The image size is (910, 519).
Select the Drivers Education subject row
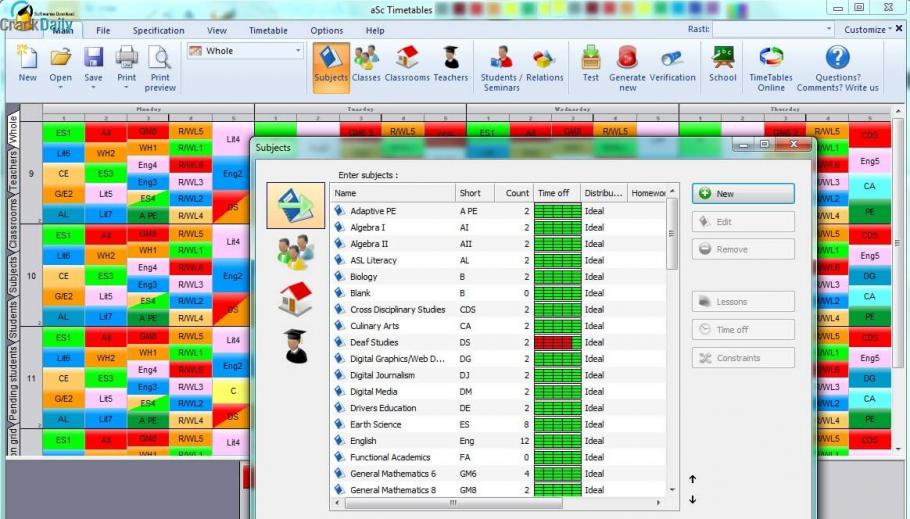click(x=499, y=408)
